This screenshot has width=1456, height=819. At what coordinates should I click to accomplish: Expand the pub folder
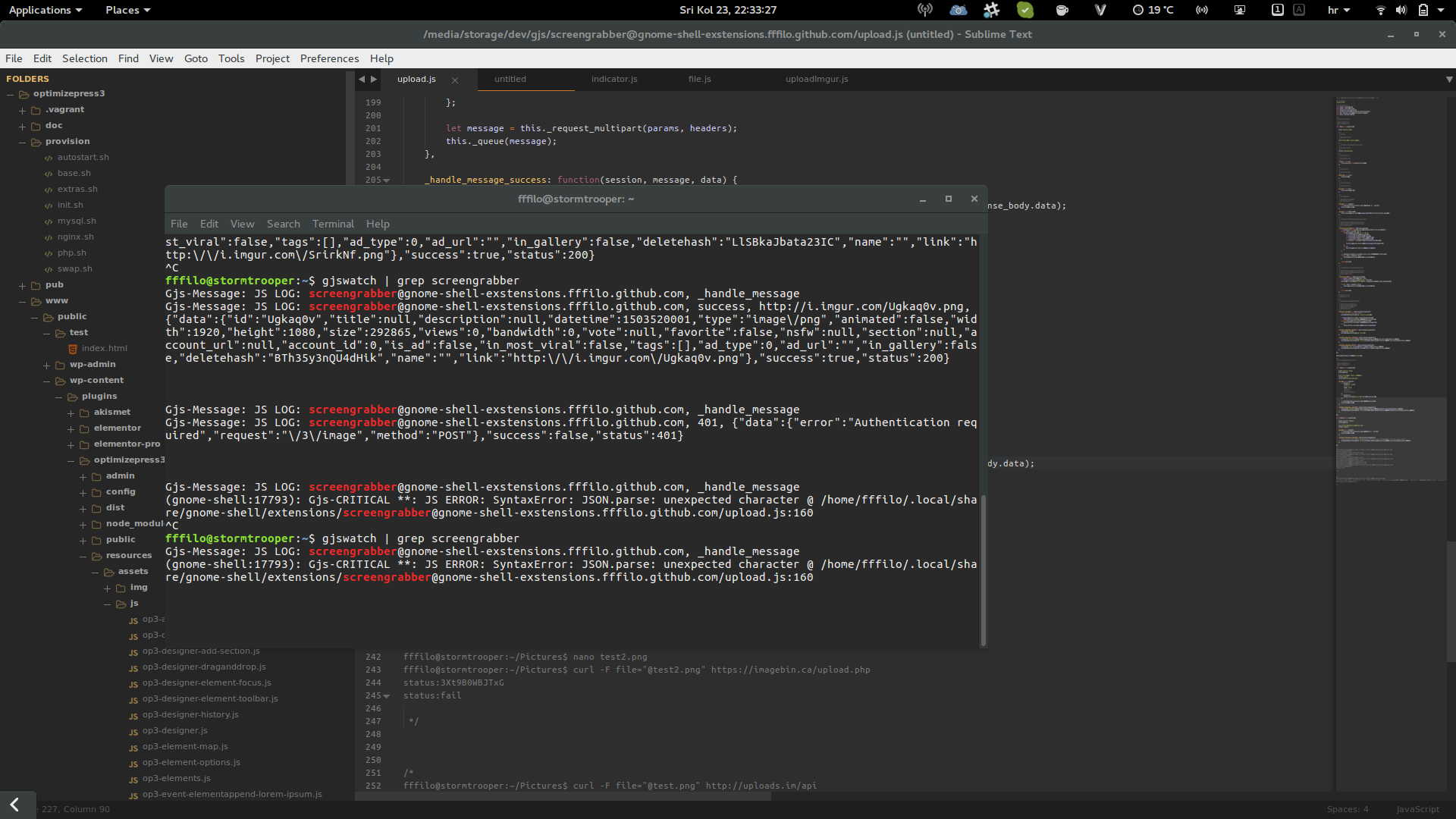23,285
